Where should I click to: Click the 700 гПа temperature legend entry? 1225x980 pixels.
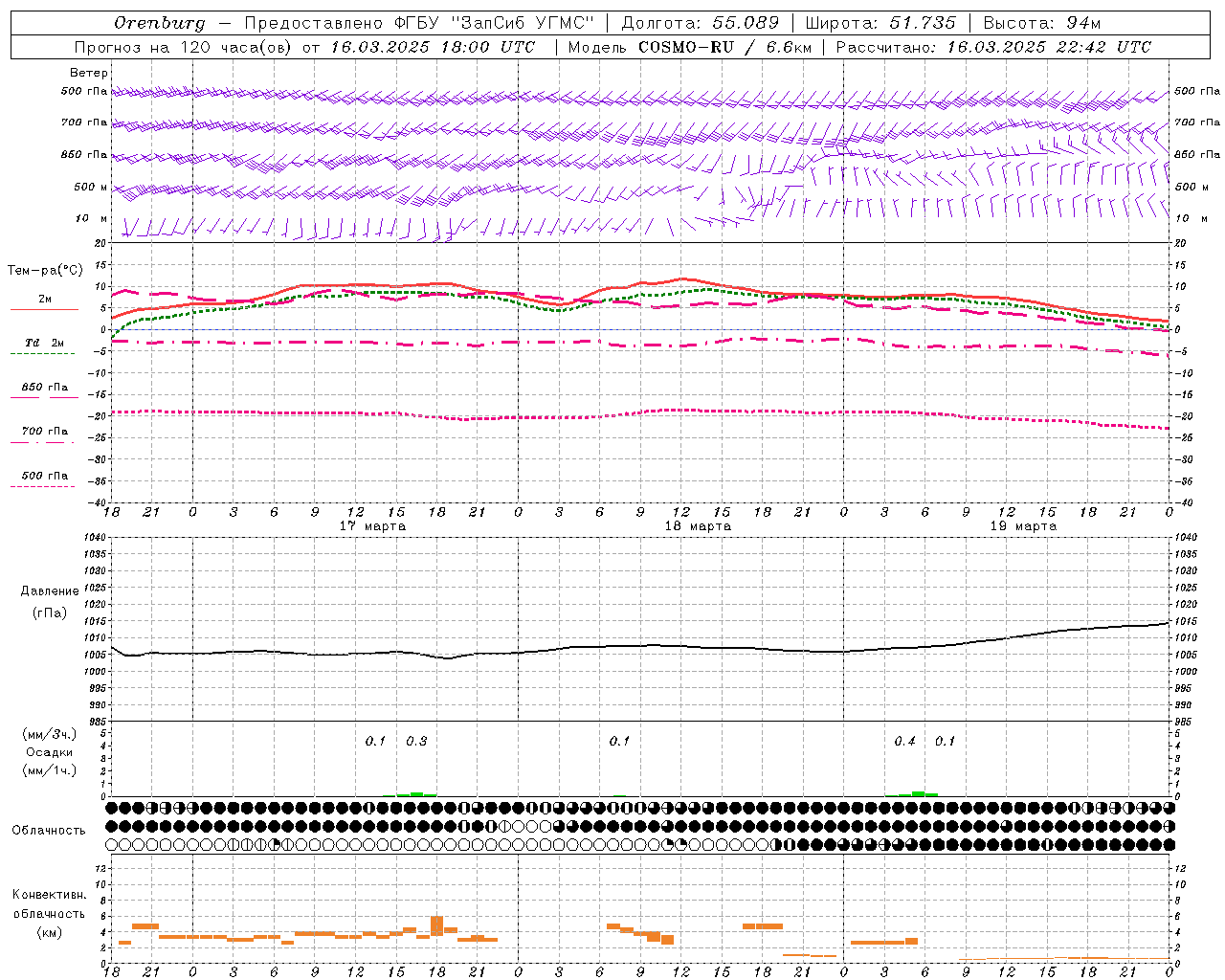coord(45,432)
